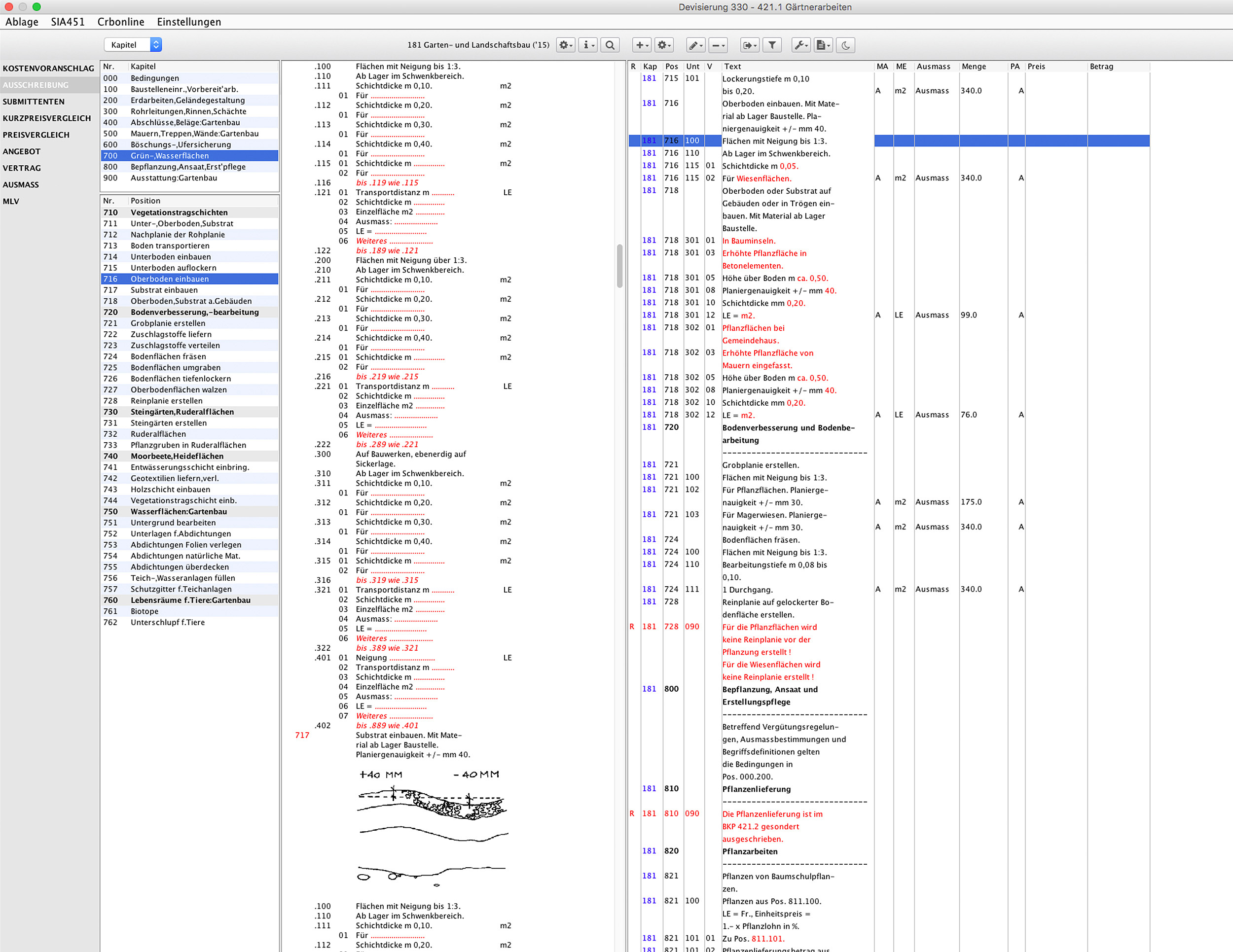1233x952 pixels.
Task: Select position 728 Reinplanie erstellen
Action: (x=190, y=401)
